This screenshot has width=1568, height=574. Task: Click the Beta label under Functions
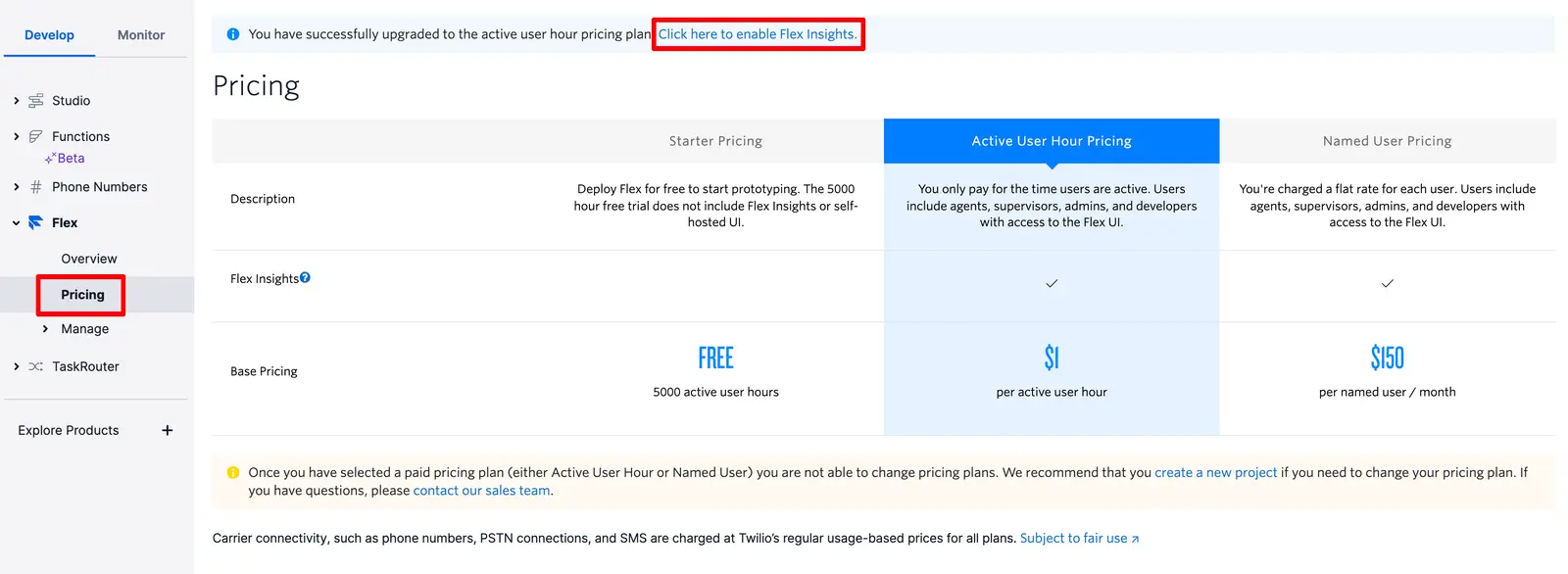point(71,159)
